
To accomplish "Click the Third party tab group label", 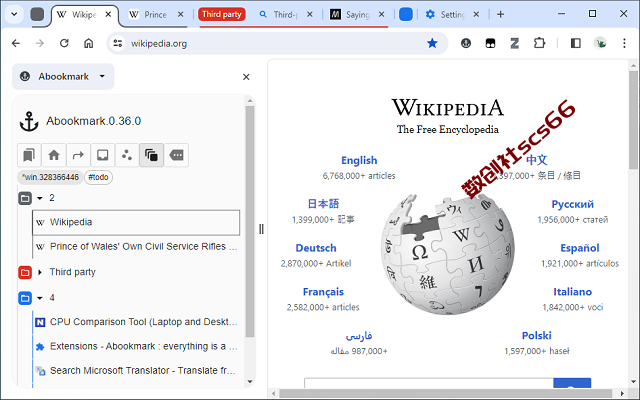I will [222, 14].
